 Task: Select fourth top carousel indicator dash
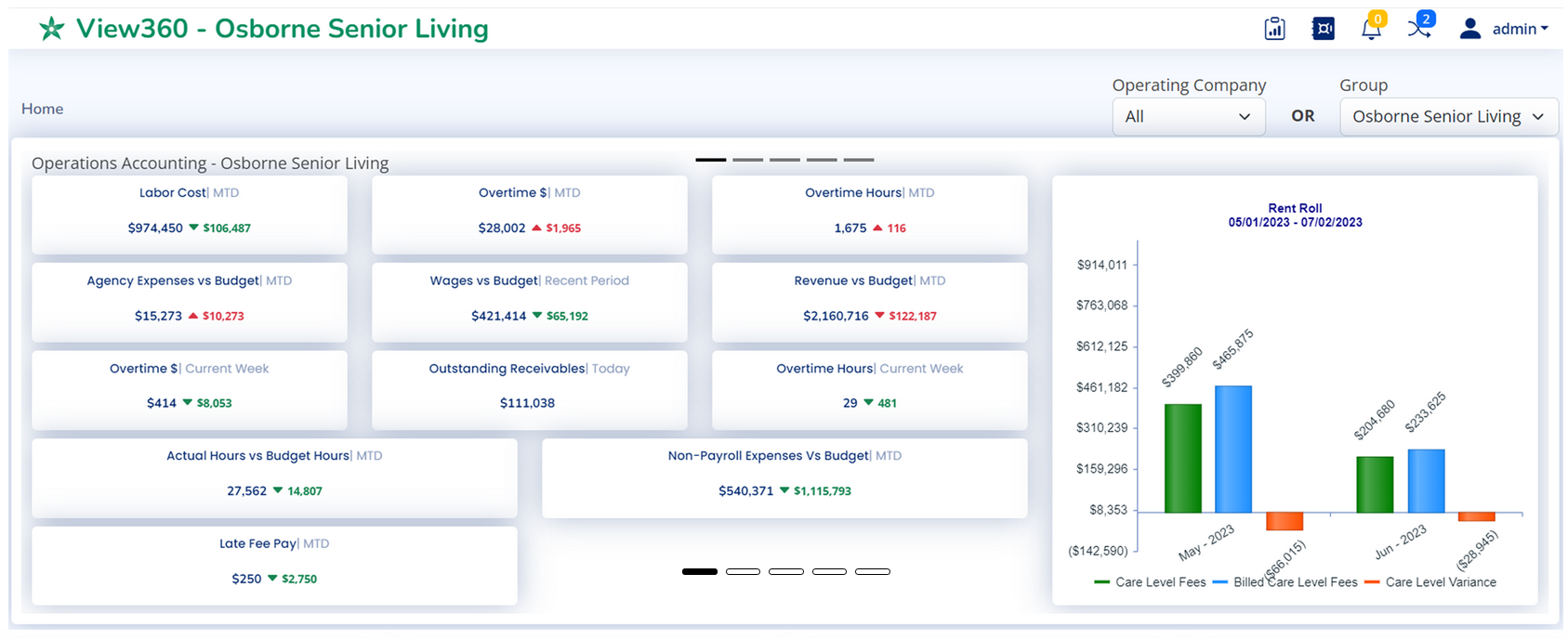[823, 160]
